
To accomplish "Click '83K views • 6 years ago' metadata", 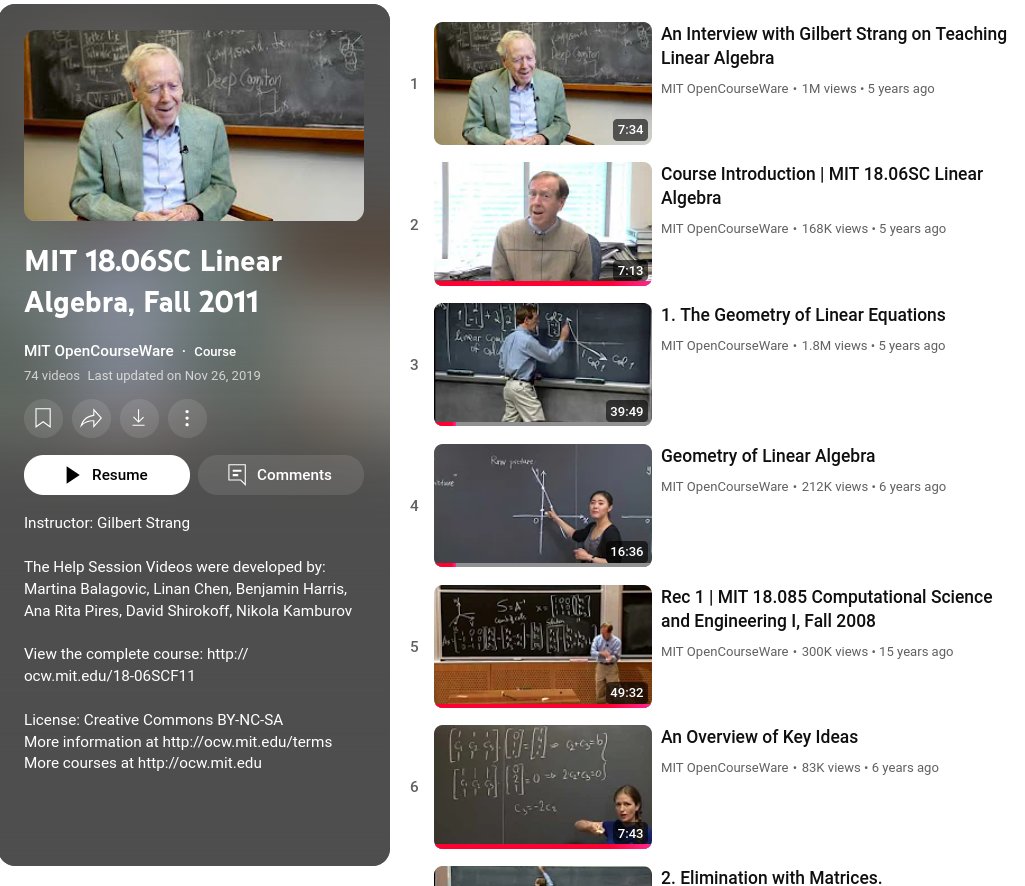I will 870,767.
